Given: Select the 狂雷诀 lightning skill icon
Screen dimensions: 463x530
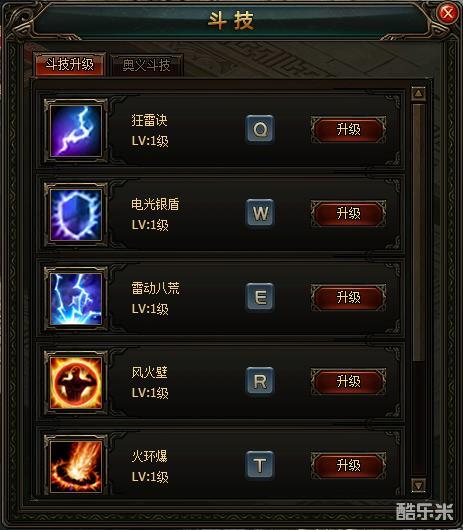Looking at the screenshot, I should 76,131.
